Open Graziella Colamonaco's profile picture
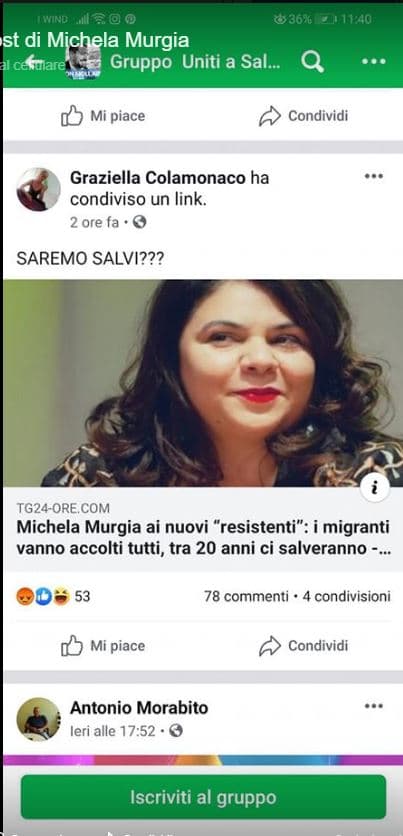403x836 pixels. point(38,189)
